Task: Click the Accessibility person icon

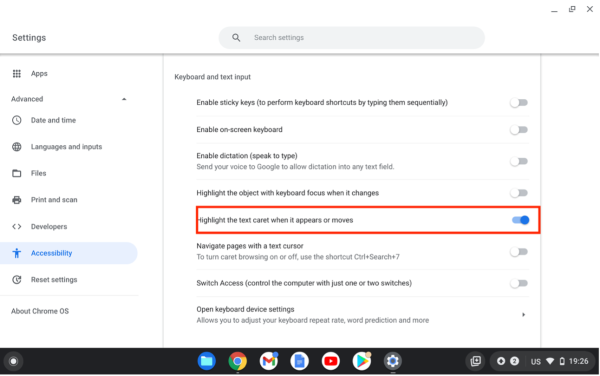Action: tap(16, 253)
